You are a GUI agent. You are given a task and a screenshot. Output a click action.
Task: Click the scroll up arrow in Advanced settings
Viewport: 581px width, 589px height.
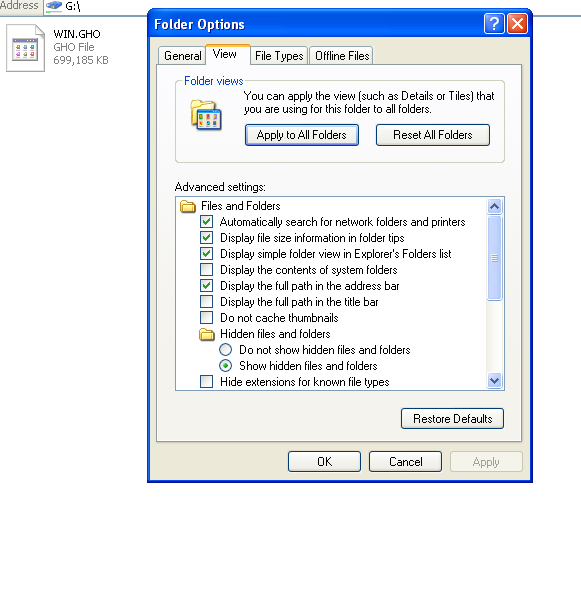tap(495, 206)
